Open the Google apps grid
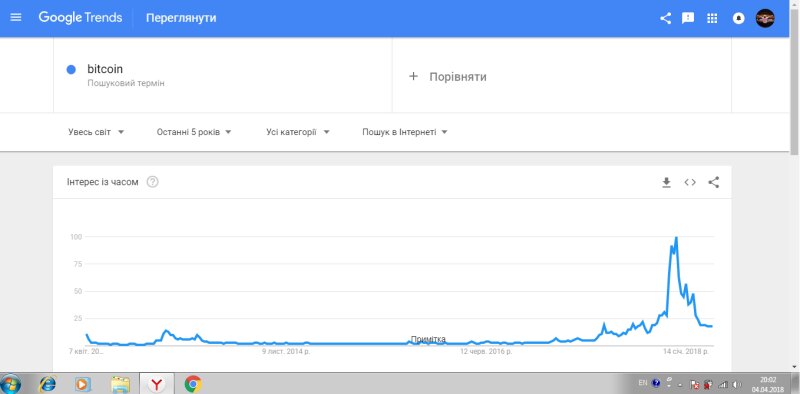Image resolution: width=800 pixels, height=394 pixels. [x=712, y=18]
